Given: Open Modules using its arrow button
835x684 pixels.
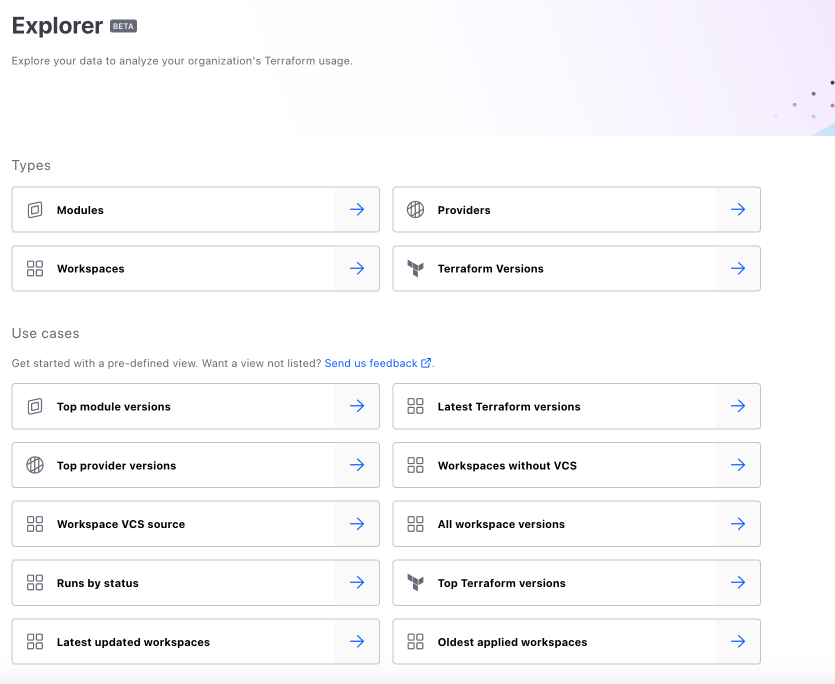Looking at the screenshot, I should tap(357, 210).
